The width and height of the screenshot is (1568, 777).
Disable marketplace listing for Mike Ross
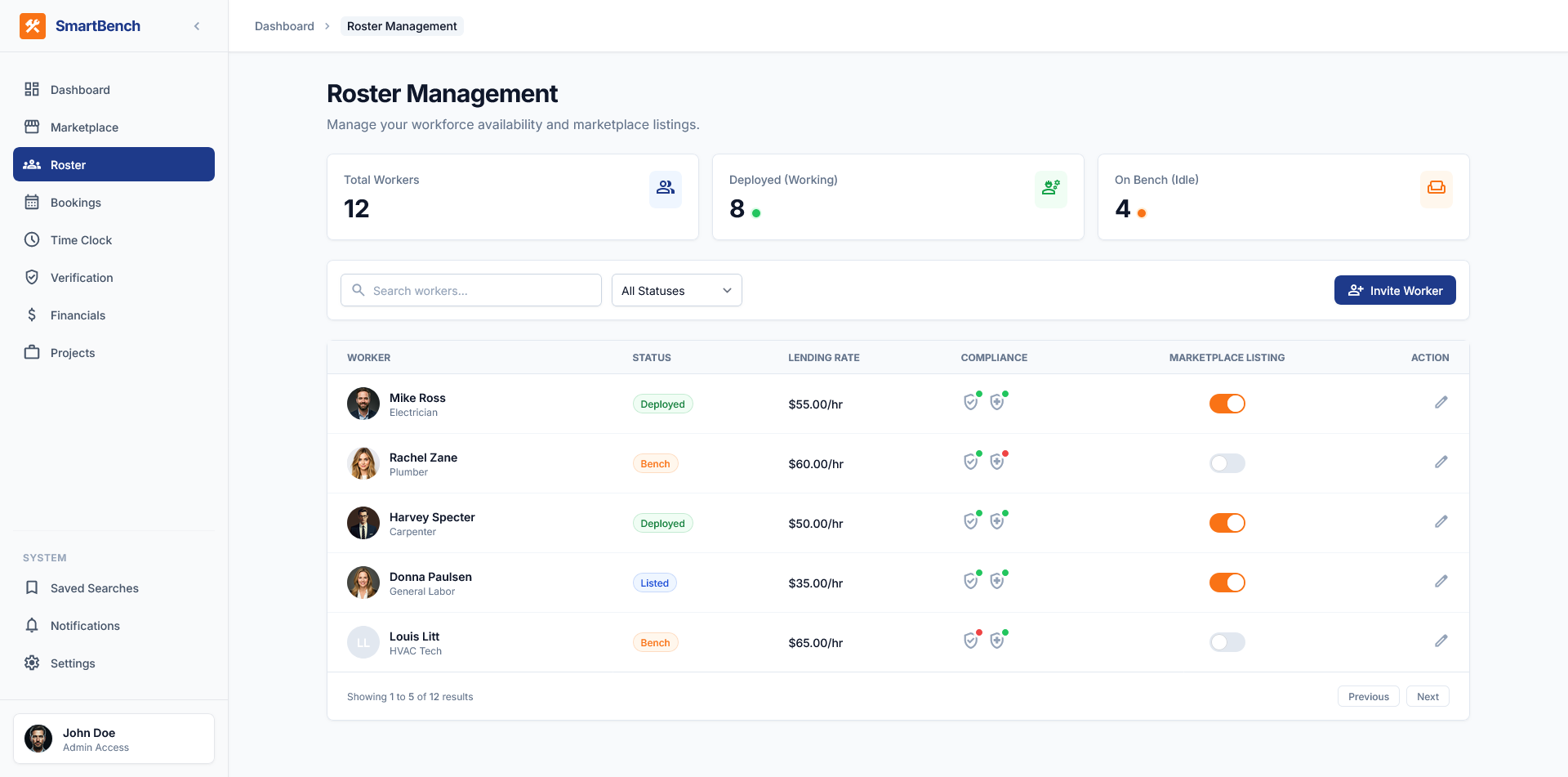[1227, 404]
